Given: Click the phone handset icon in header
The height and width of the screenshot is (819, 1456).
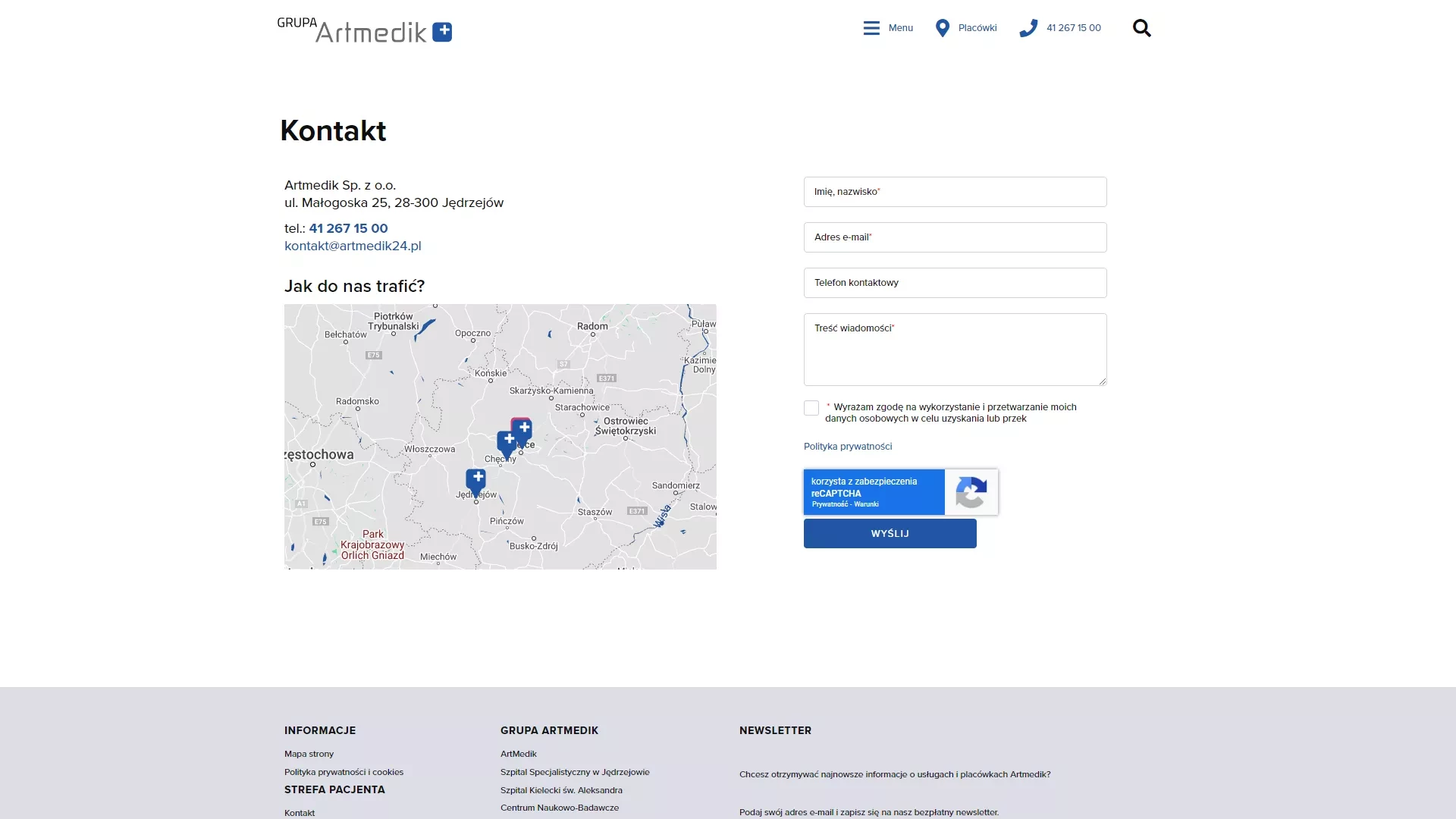Looking at the screenshot, I should click(1028, 28).
